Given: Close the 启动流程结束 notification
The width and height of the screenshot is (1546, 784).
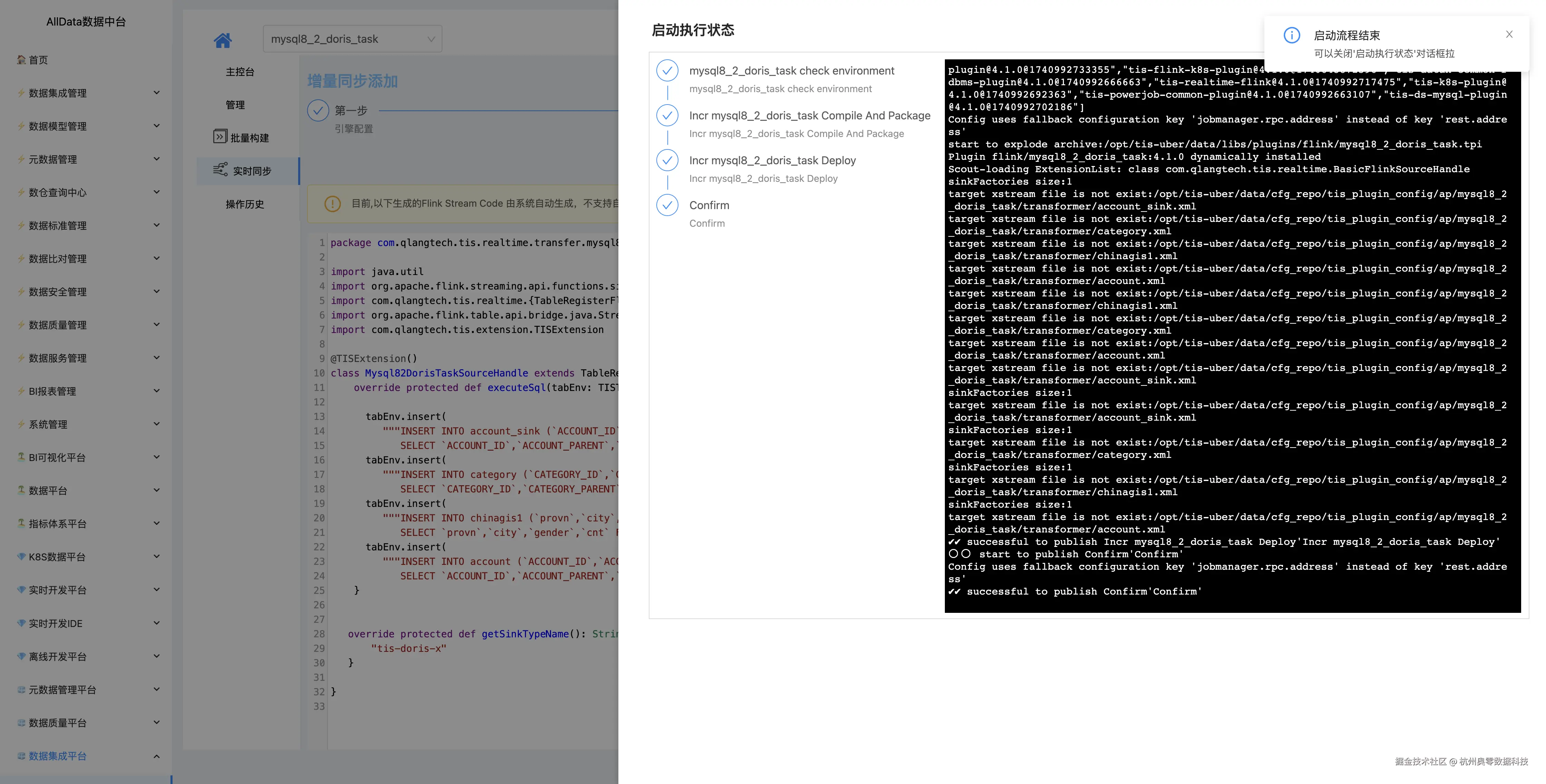Looking at the screenshot, I should 1509,34.
